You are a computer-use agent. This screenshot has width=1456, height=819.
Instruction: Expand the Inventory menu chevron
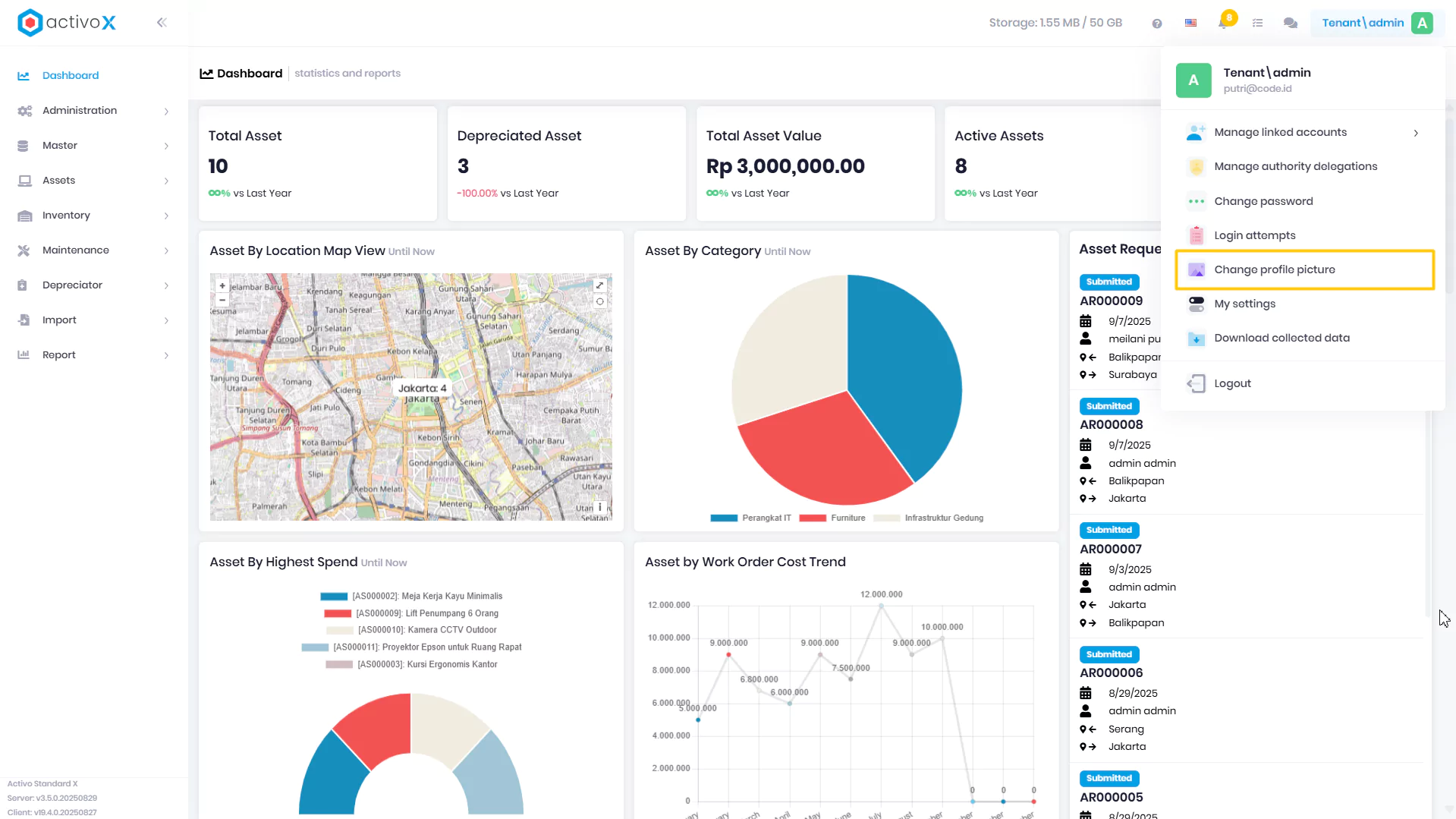coord(166,216)
